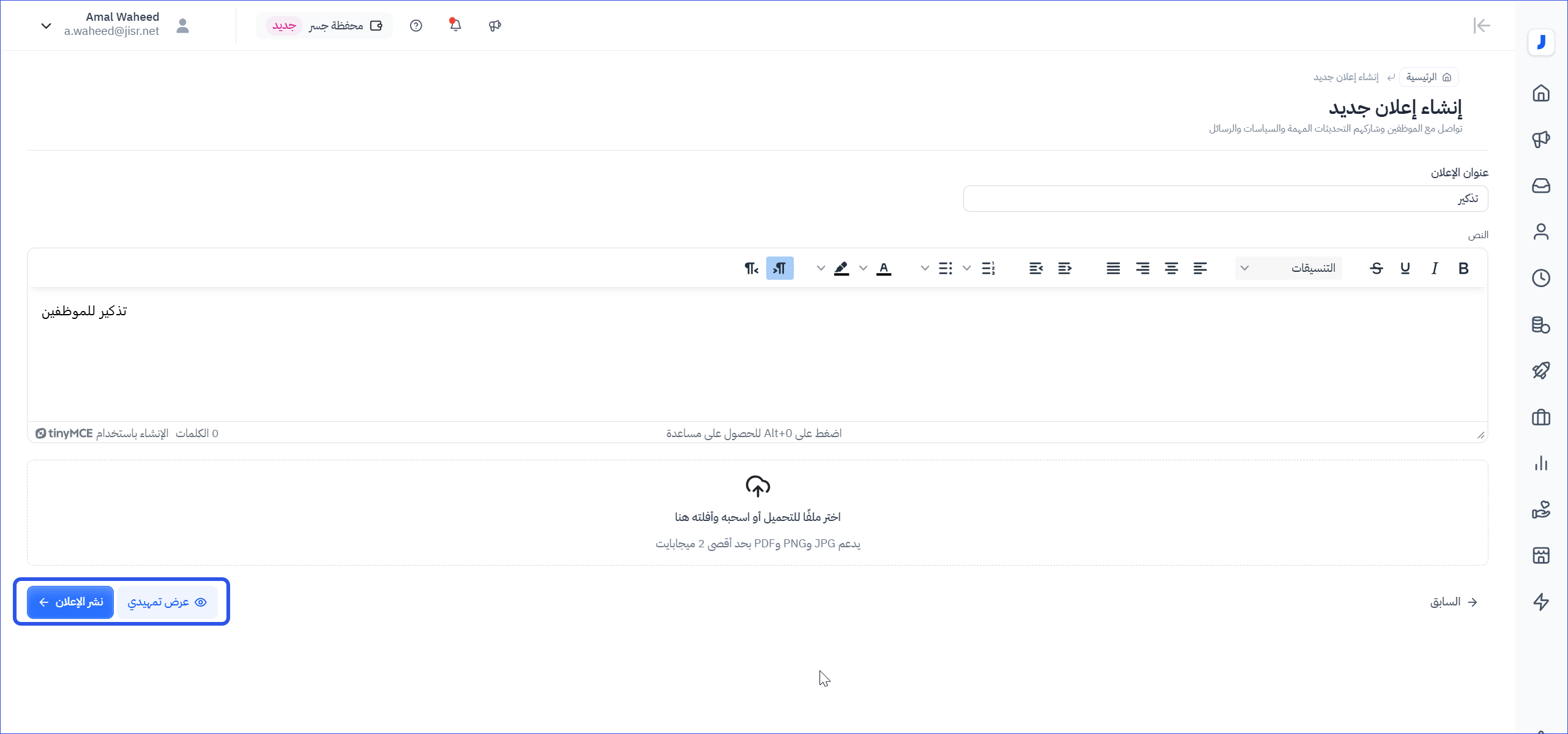Screen dimensions: 1568x734
Task: Open the التنسيقات formats dropdown
Action: pyautogui.click(x=1288, y=268)
